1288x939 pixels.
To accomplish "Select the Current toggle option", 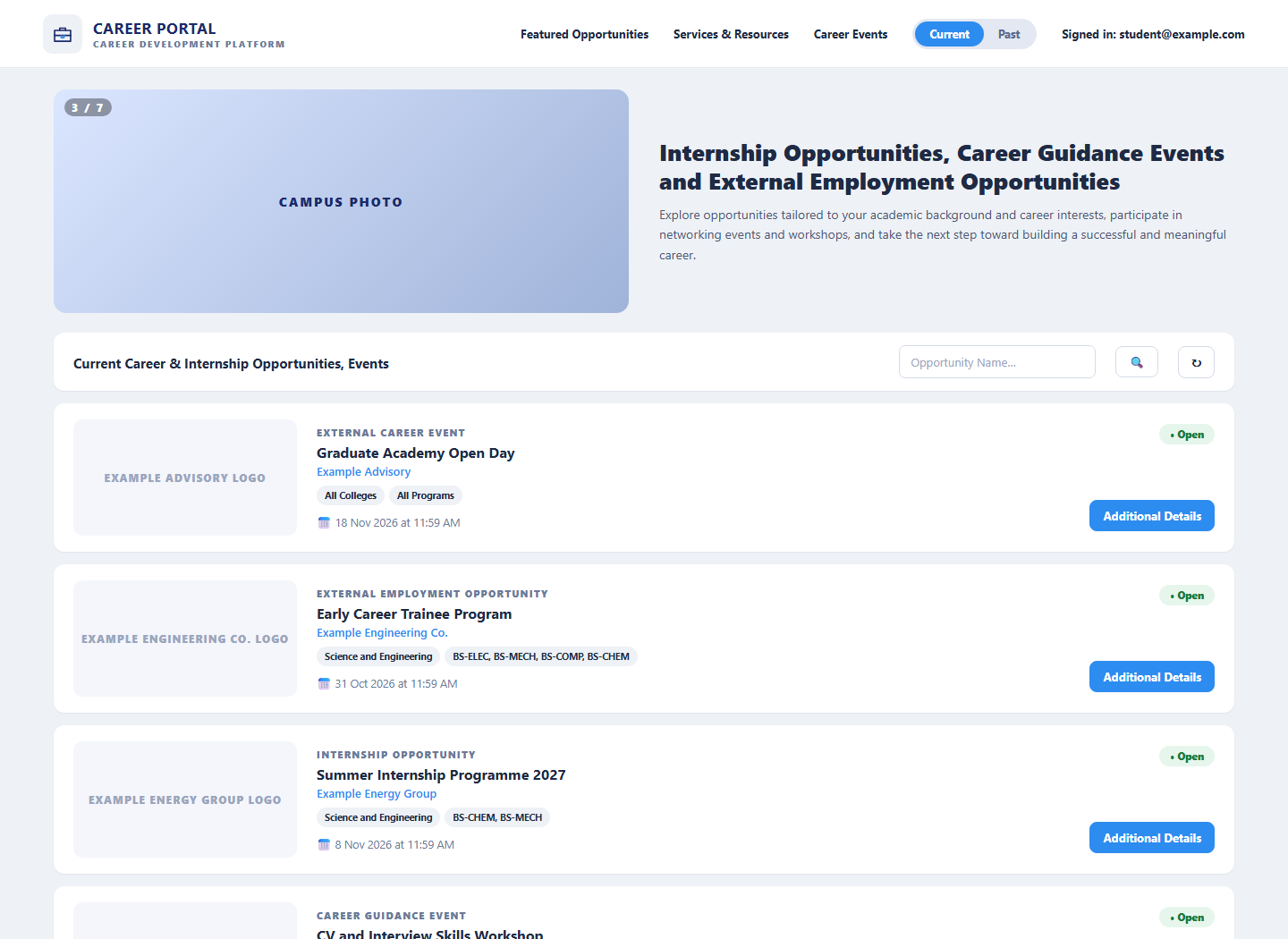I will click(949, 34).
